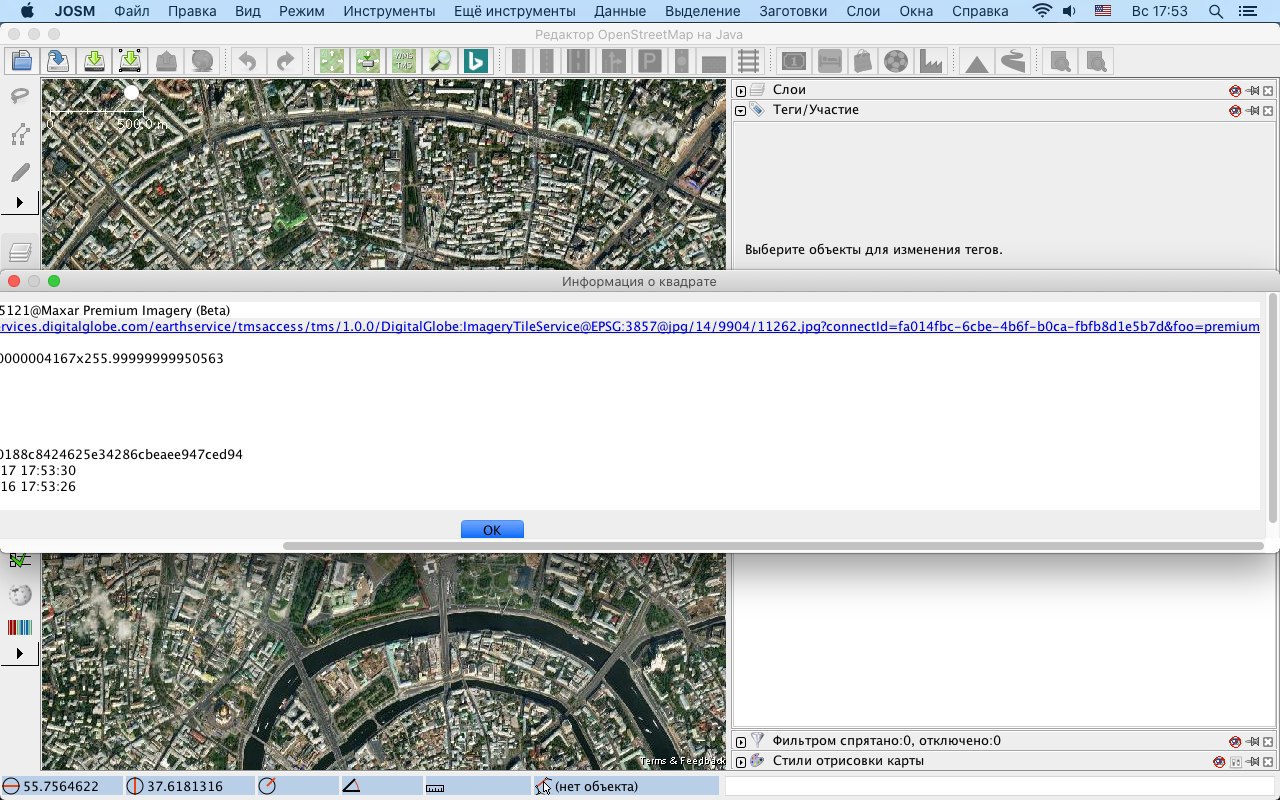
Task: Open the digitalglobe tile URL link
Action: click(630, 327)
